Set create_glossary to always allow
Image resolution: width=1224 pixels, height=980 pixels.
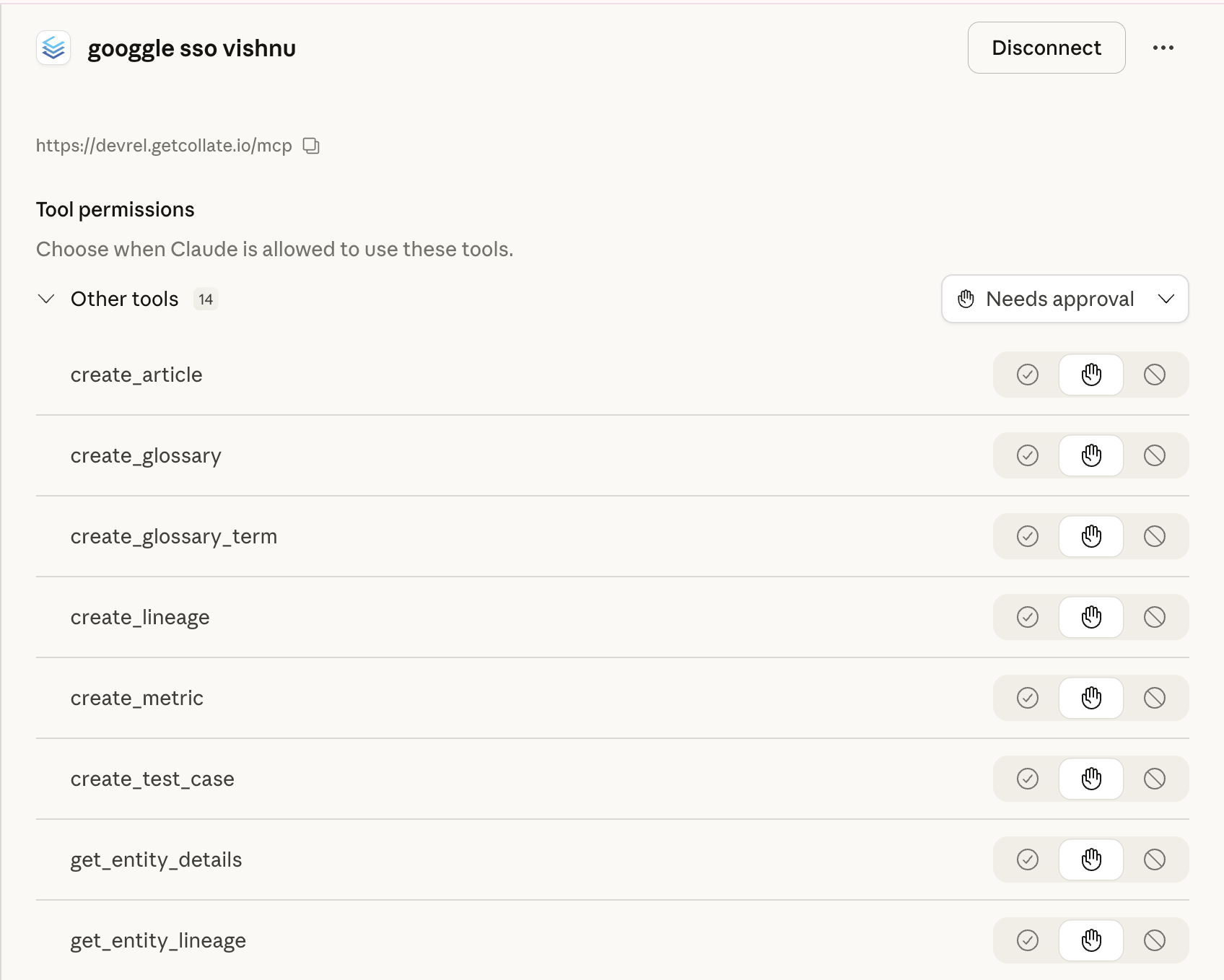click(x=1028, y=455)
